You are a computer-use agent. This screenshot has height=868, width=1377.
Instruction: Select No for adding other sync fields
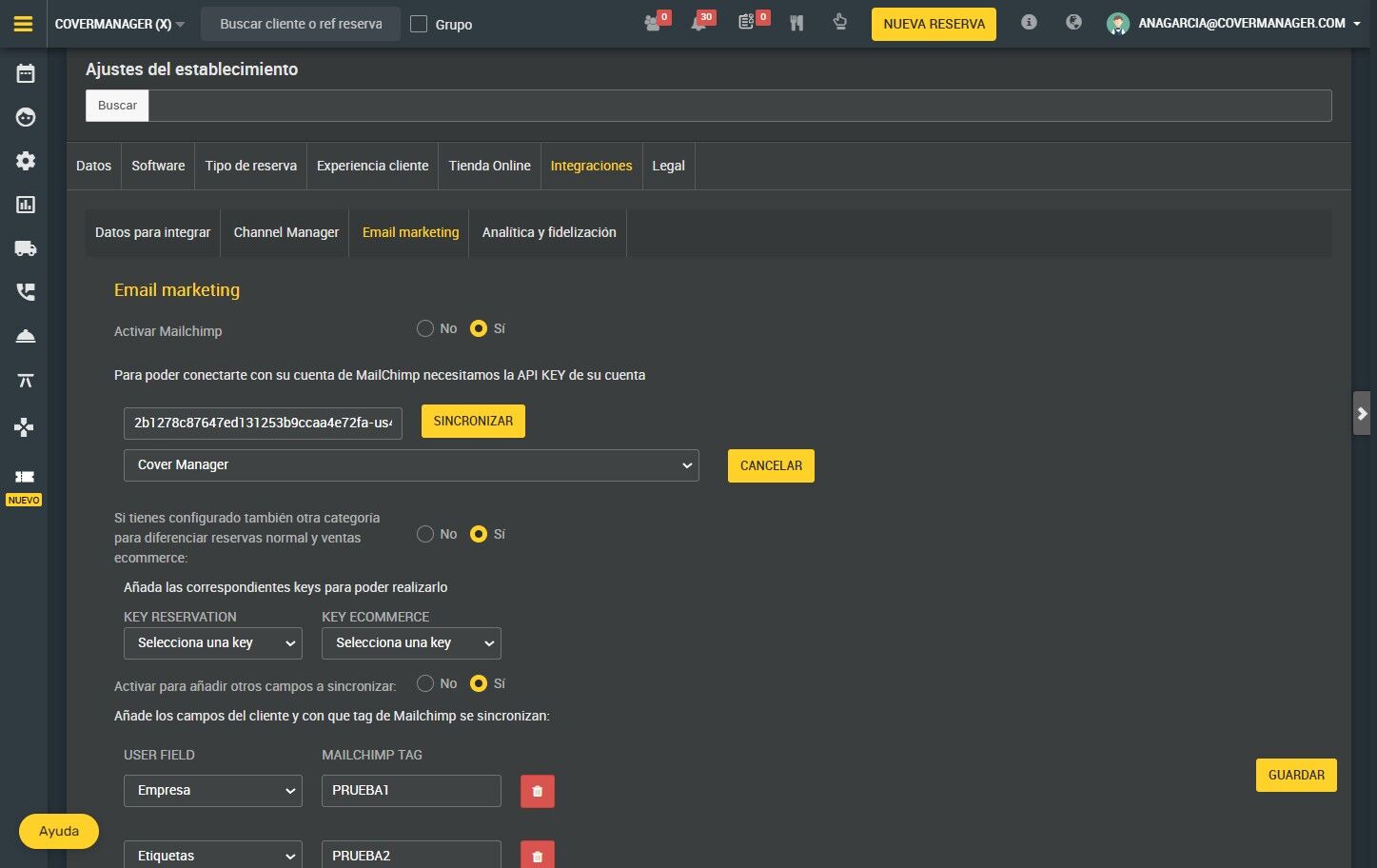click(x=425, y=683)
